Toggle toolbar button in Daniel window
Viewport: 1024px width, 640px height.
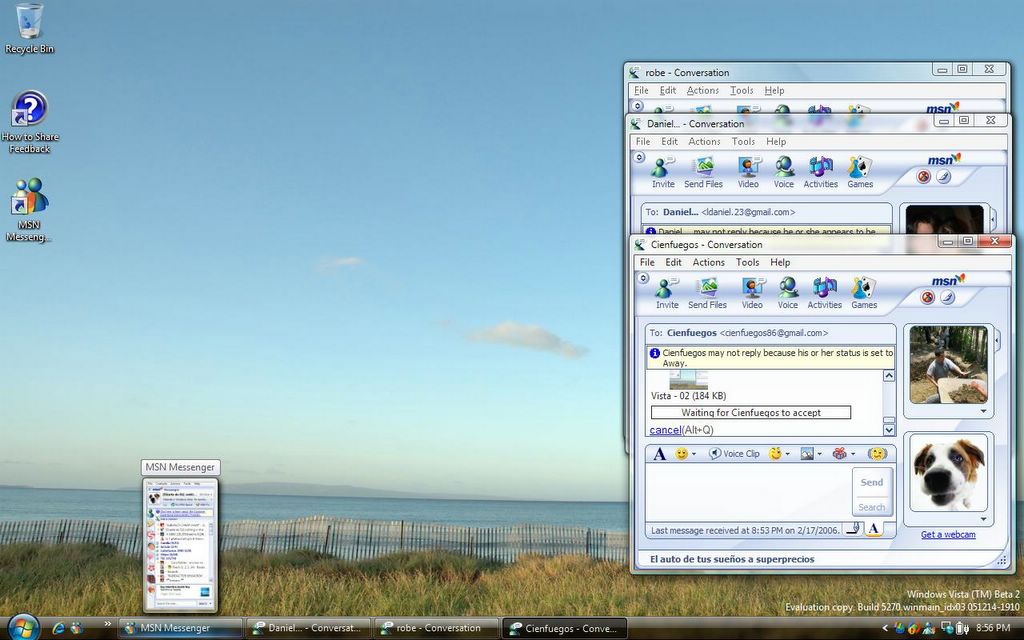pyautogui.click(x=639, y=157)
